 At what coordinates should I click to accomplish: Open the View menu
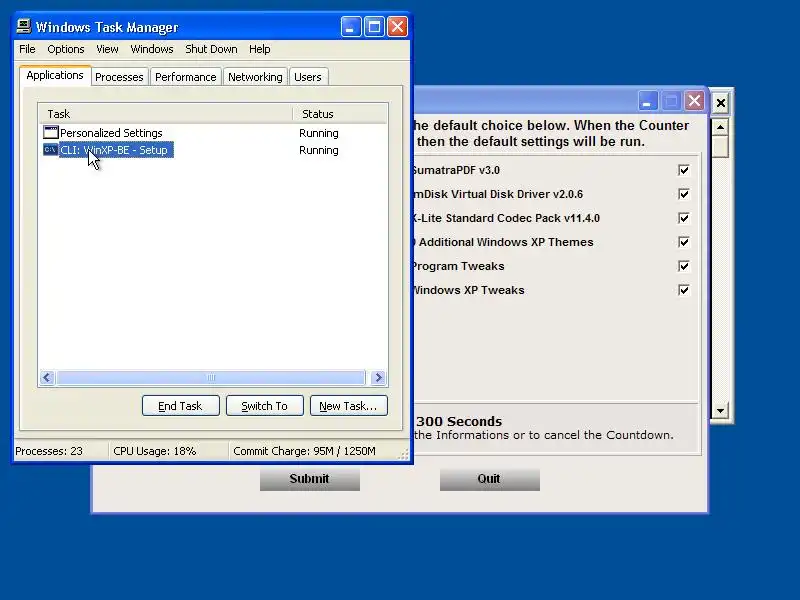pyautogui.click(x=107, y=49)
